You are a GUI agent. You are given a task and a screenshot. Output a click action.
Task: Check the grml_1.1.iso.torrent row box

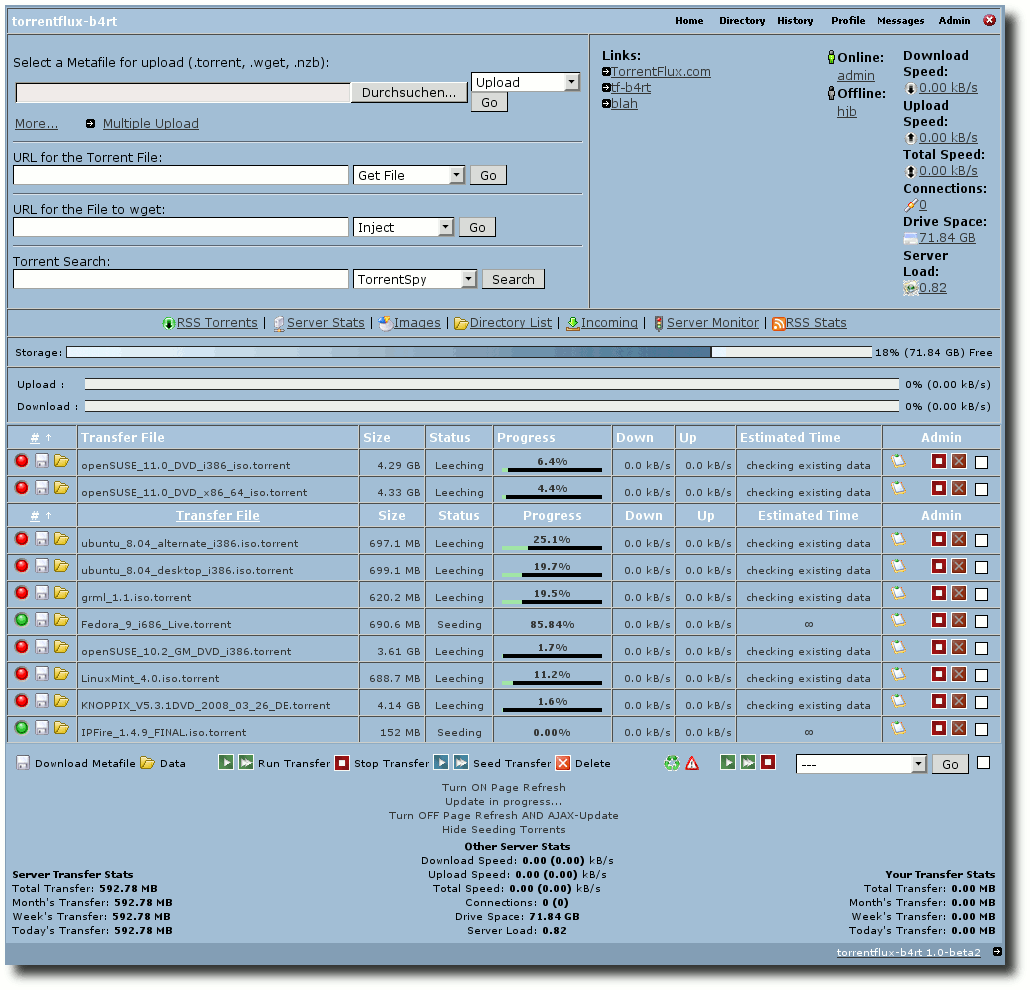[x=981, y=595]
